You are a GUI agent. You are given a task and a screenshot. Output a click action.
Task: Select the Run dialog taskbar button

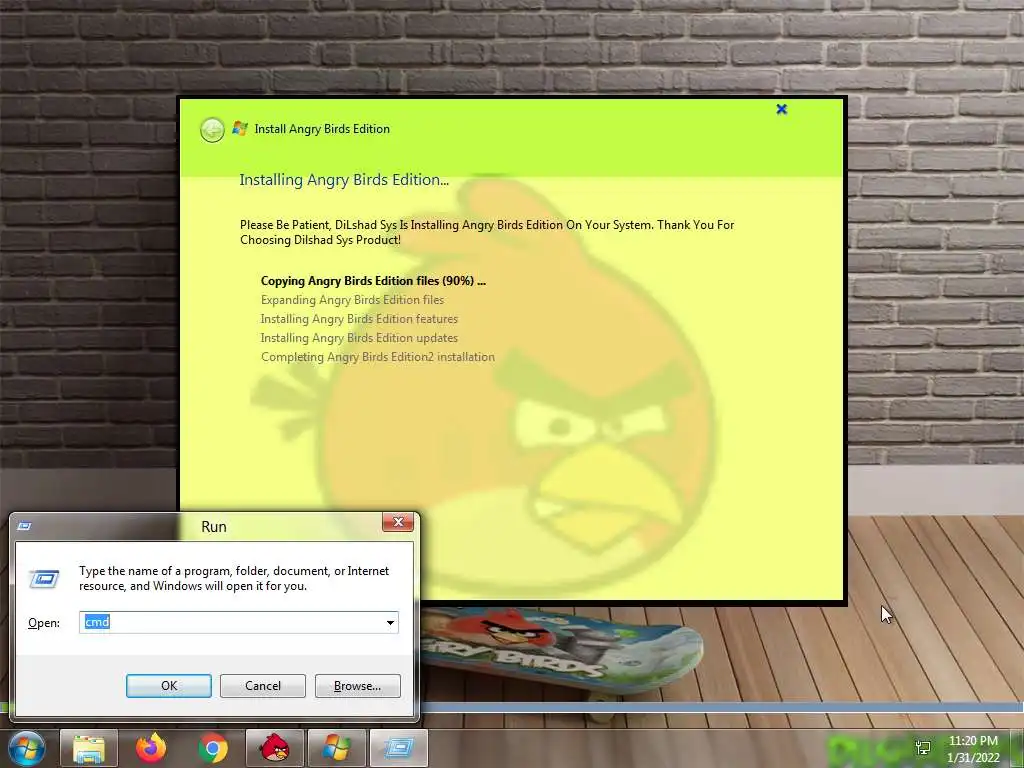pos(398,748)
